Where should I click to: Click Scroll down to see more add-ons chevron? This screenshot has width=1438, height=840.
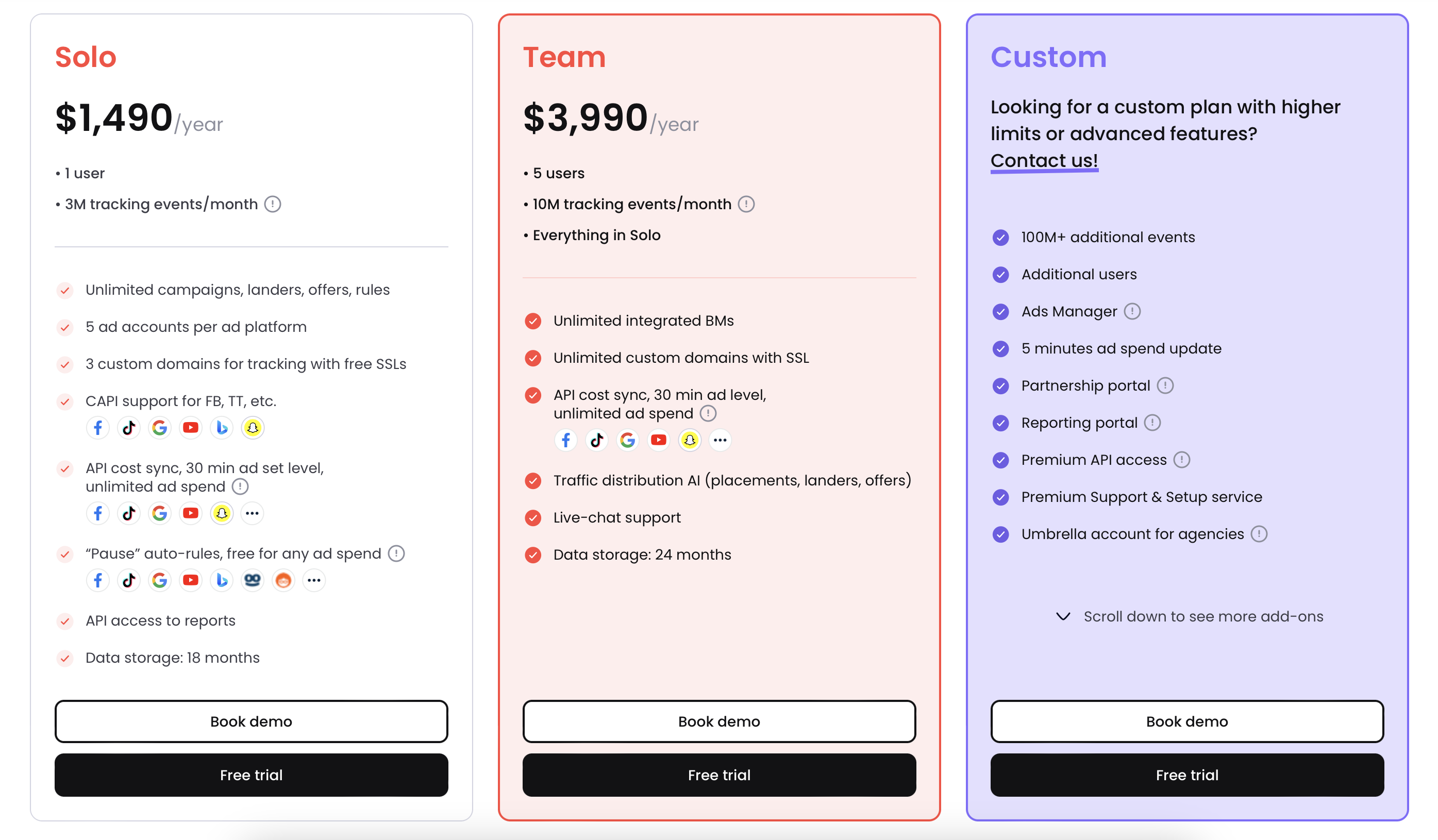1063,617
